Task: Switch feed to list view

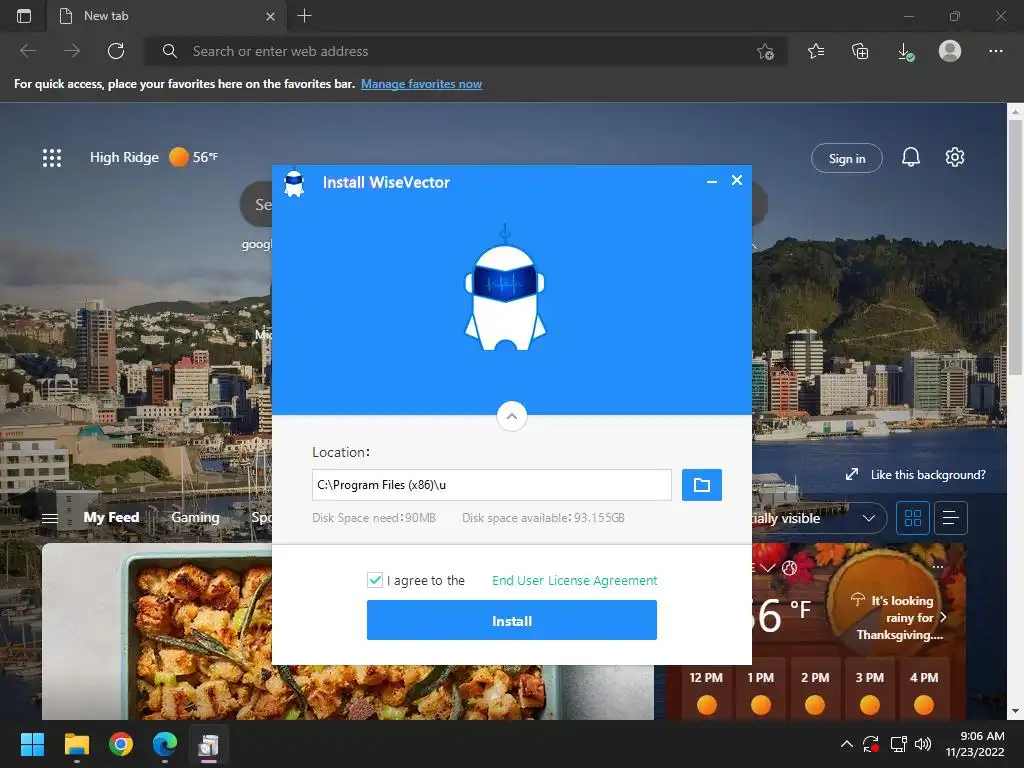Action: tap(951, 519)
